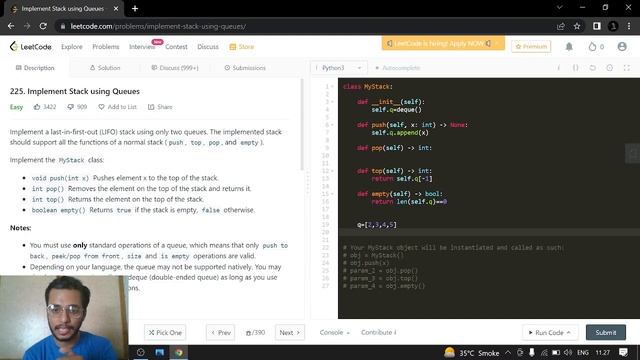Screen dimensions: 640x360
Task: Open editor settings clock icon
Action: [x=609, y=68]
